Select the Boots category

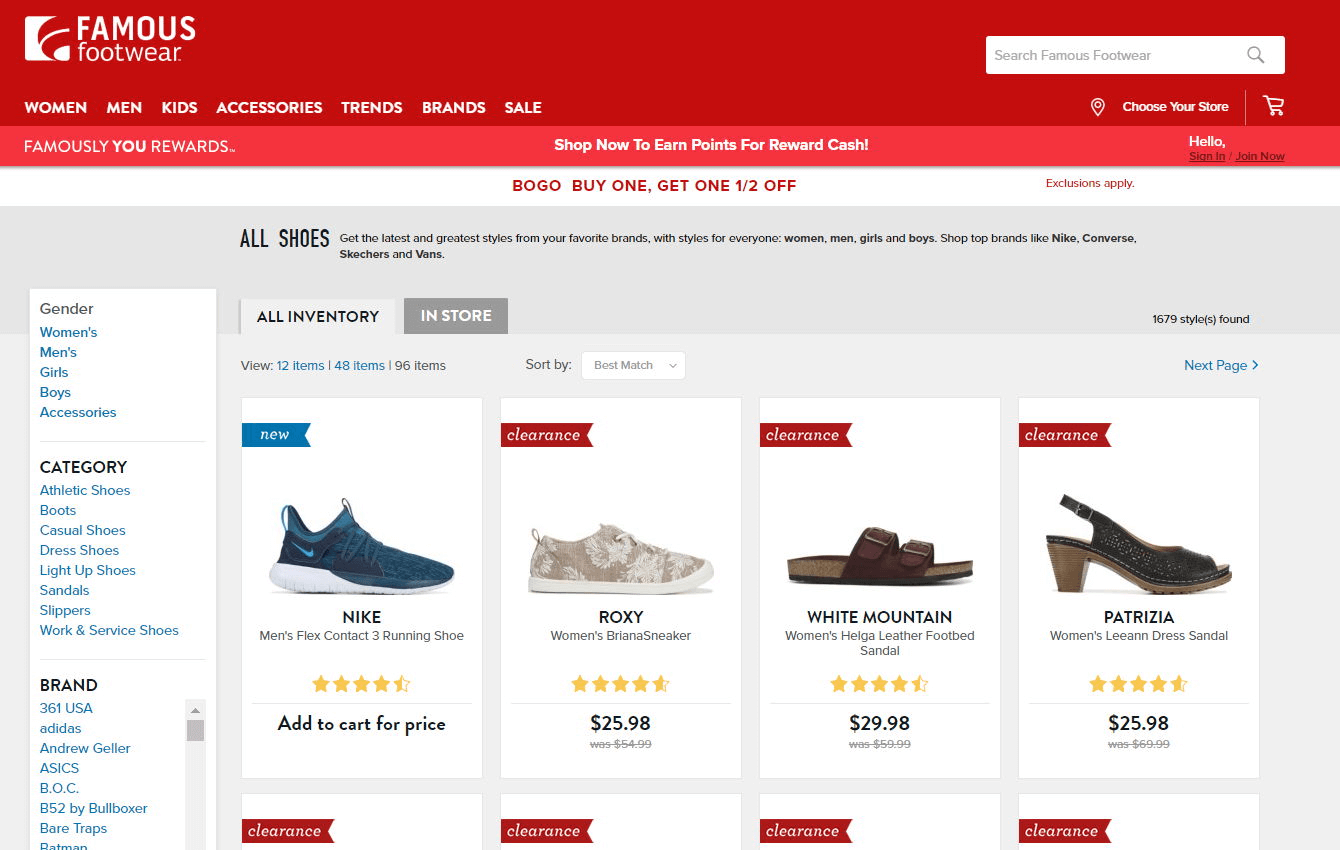(58, 510)
